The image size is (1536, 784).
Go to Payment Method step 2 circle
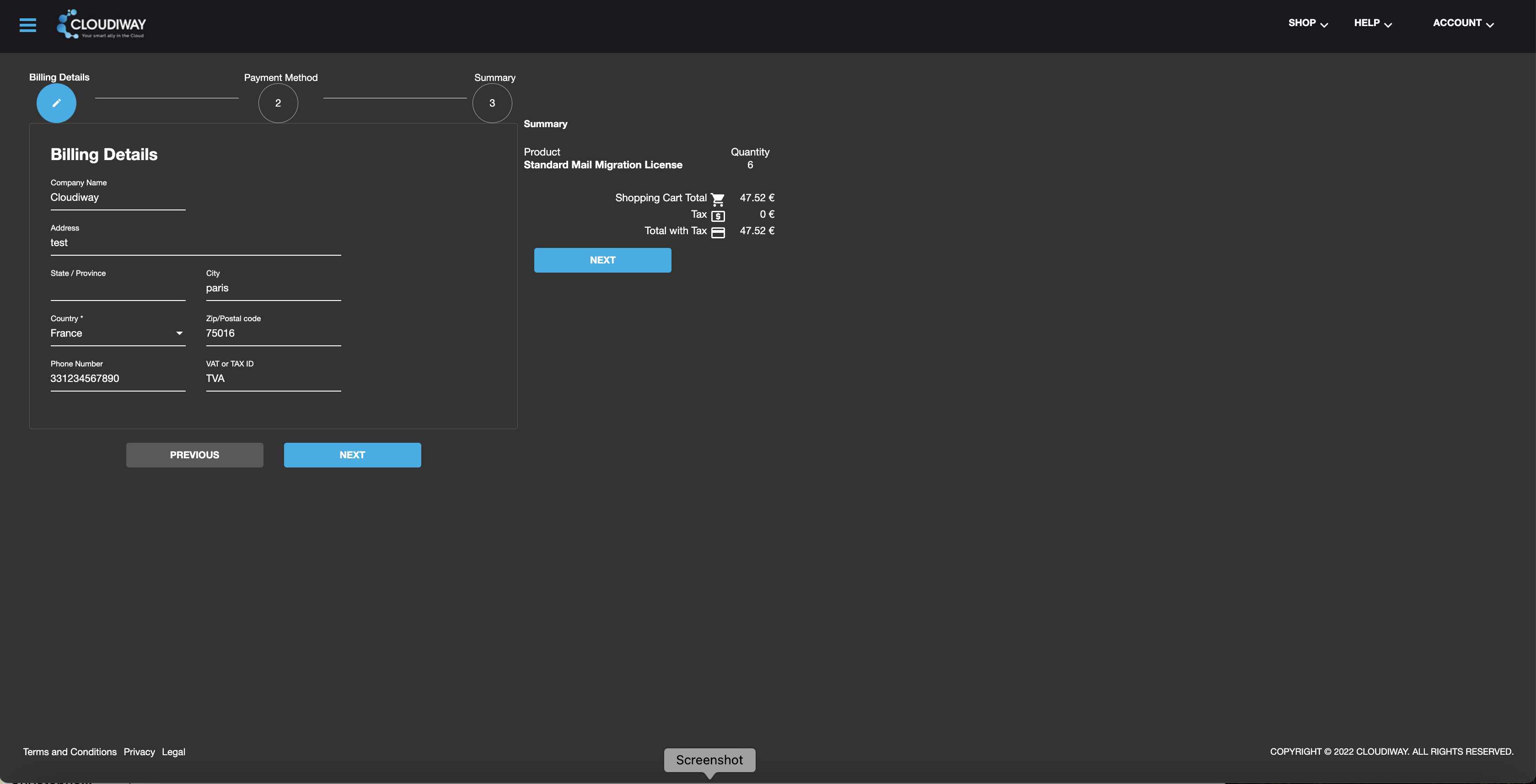tap(278, 103)
